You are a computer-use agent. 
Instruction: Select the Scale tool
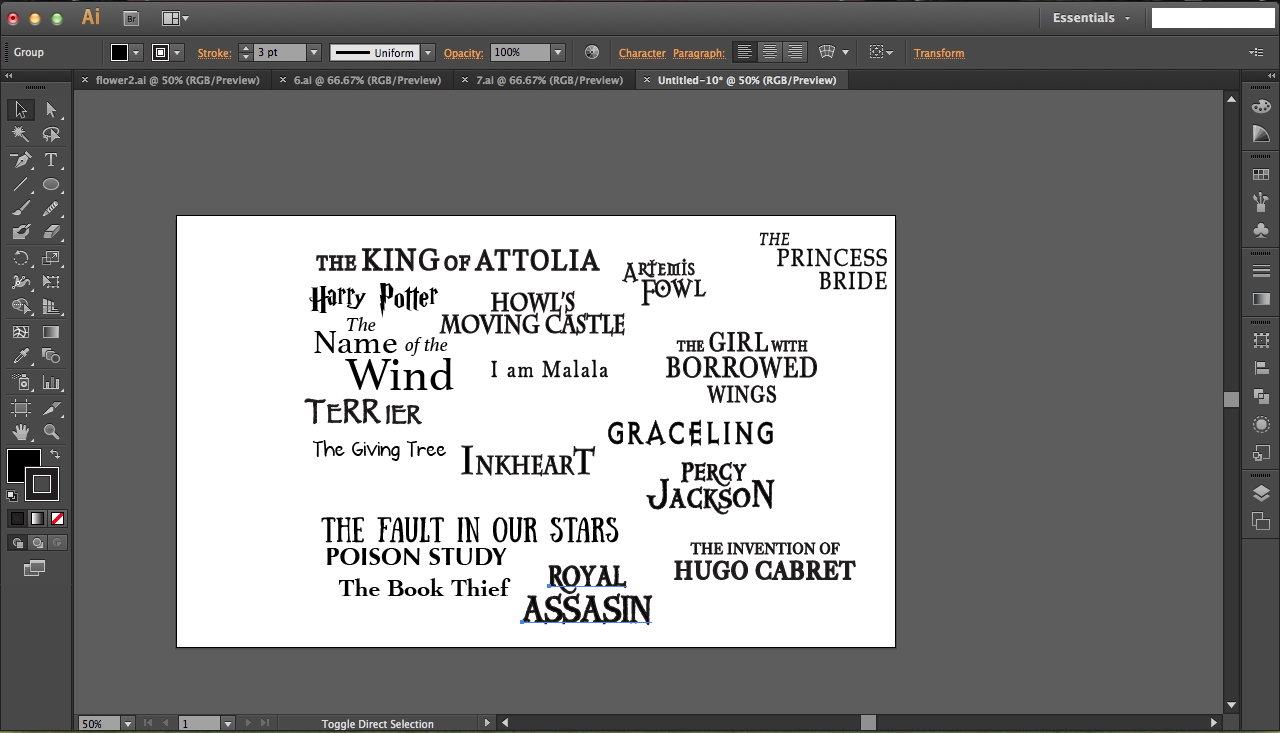point(51,258)
